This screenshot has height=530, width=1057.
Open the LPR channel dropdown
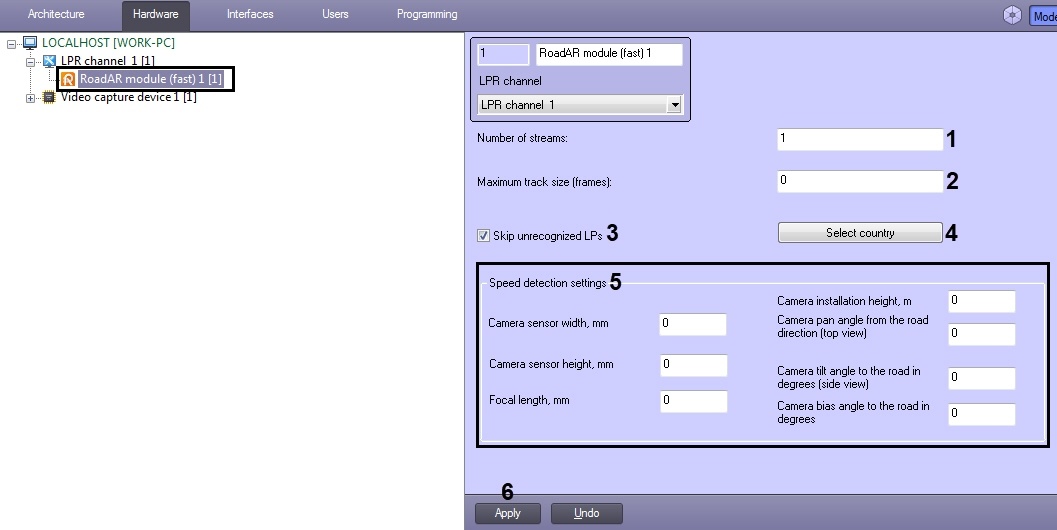point(580,105)
